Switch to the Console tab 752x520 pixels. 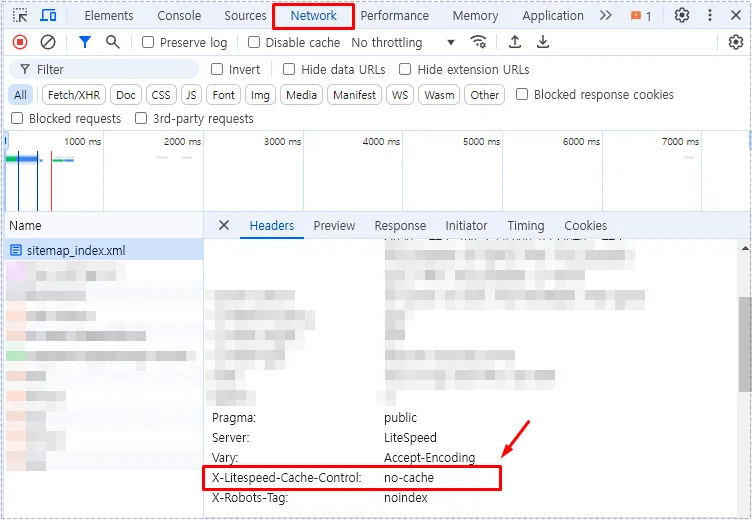pyautogui.click(x=179, y=15)
